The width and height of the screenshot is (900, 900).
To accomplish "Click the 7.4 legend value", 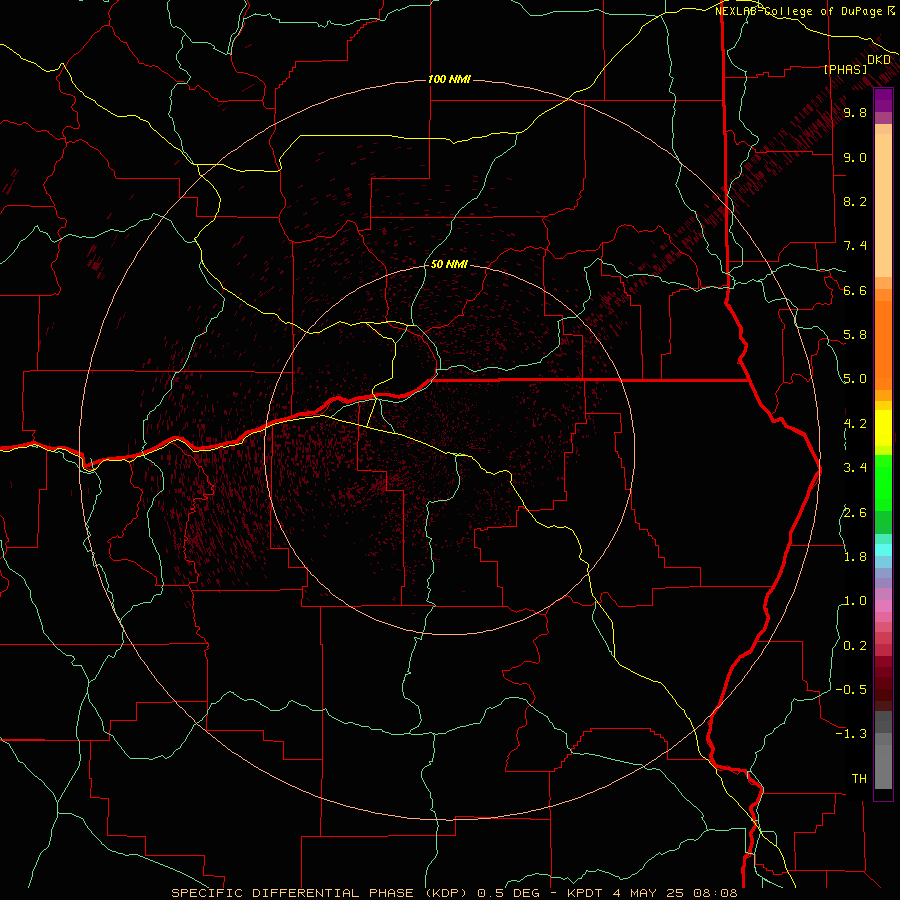I will tap(855, 246).
